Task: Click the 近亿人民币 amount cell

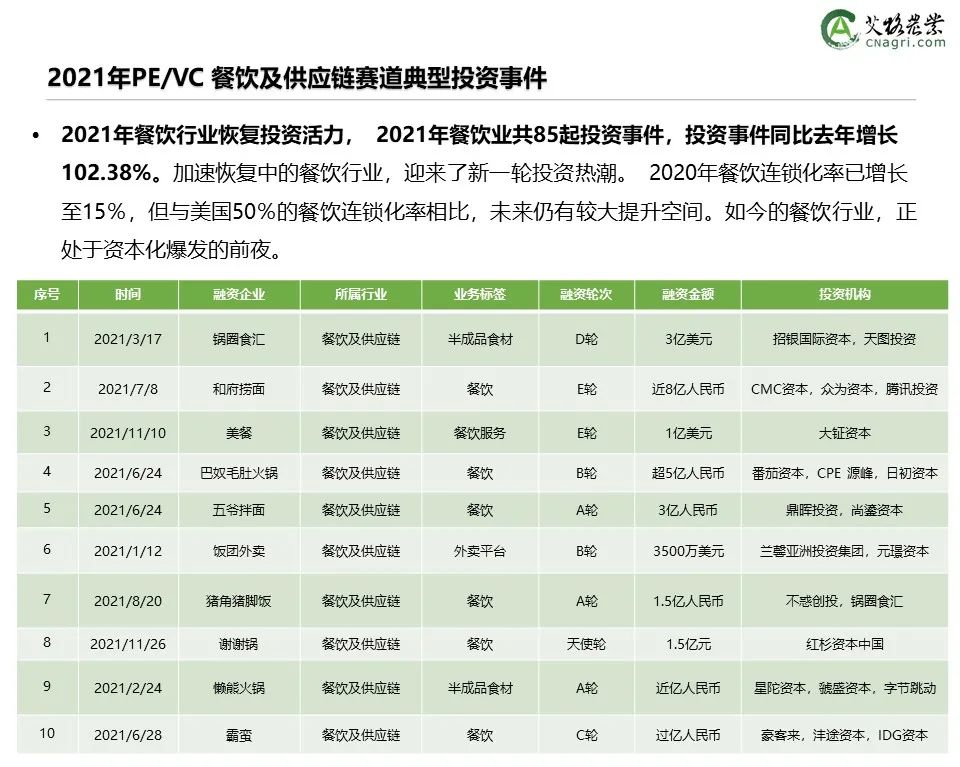Action: coord(688,688)
